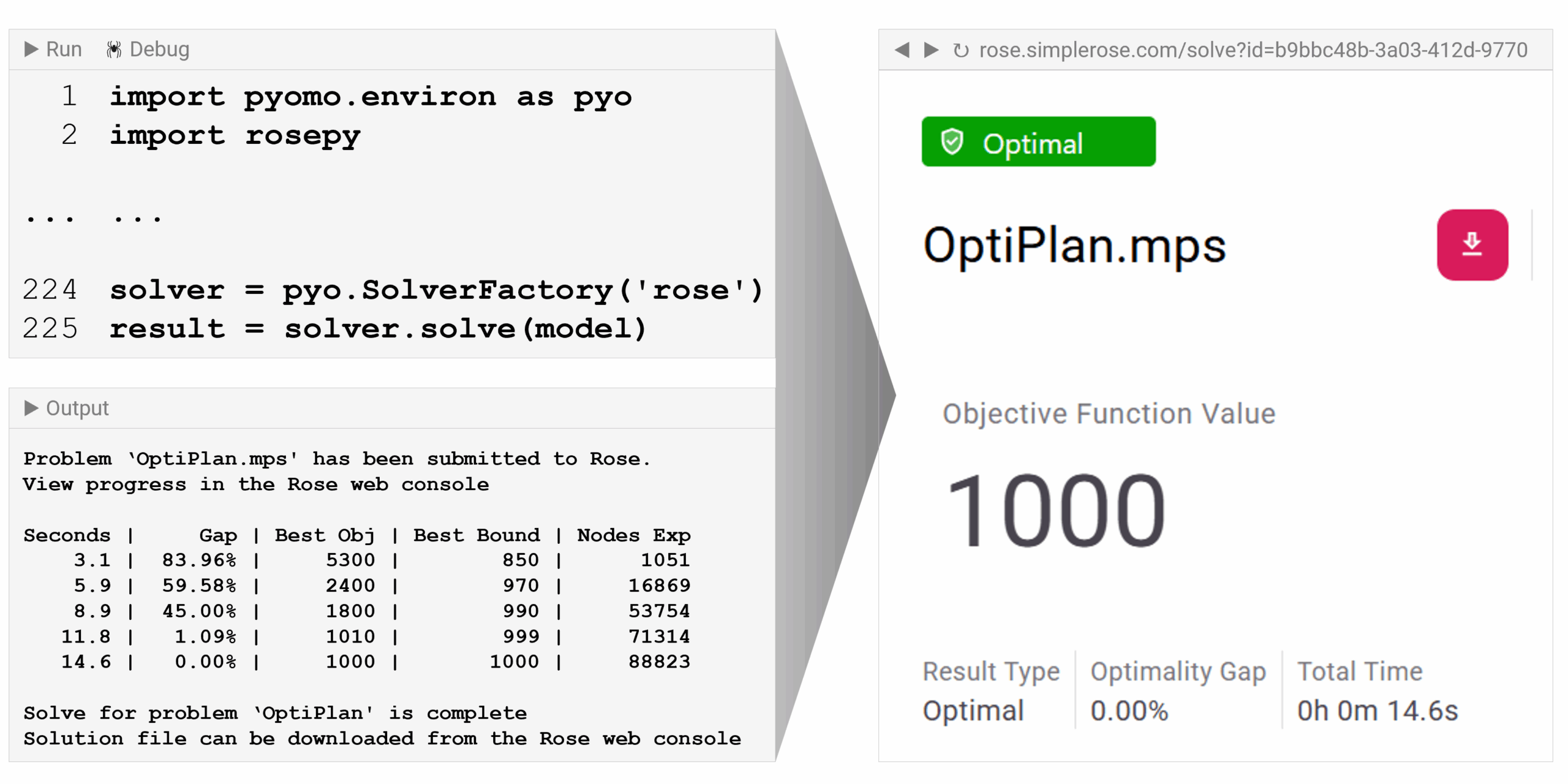Click the Optimal result type value

click(973, 711)
